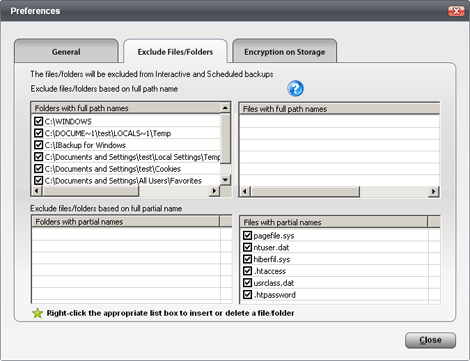Uncheck C:\IBackup for Windows checkbox
Screen dimensions: 470x361
[39, 145]
